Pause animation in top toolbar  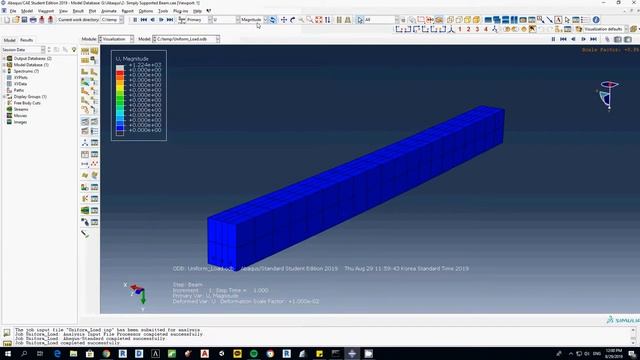point(135,20)
